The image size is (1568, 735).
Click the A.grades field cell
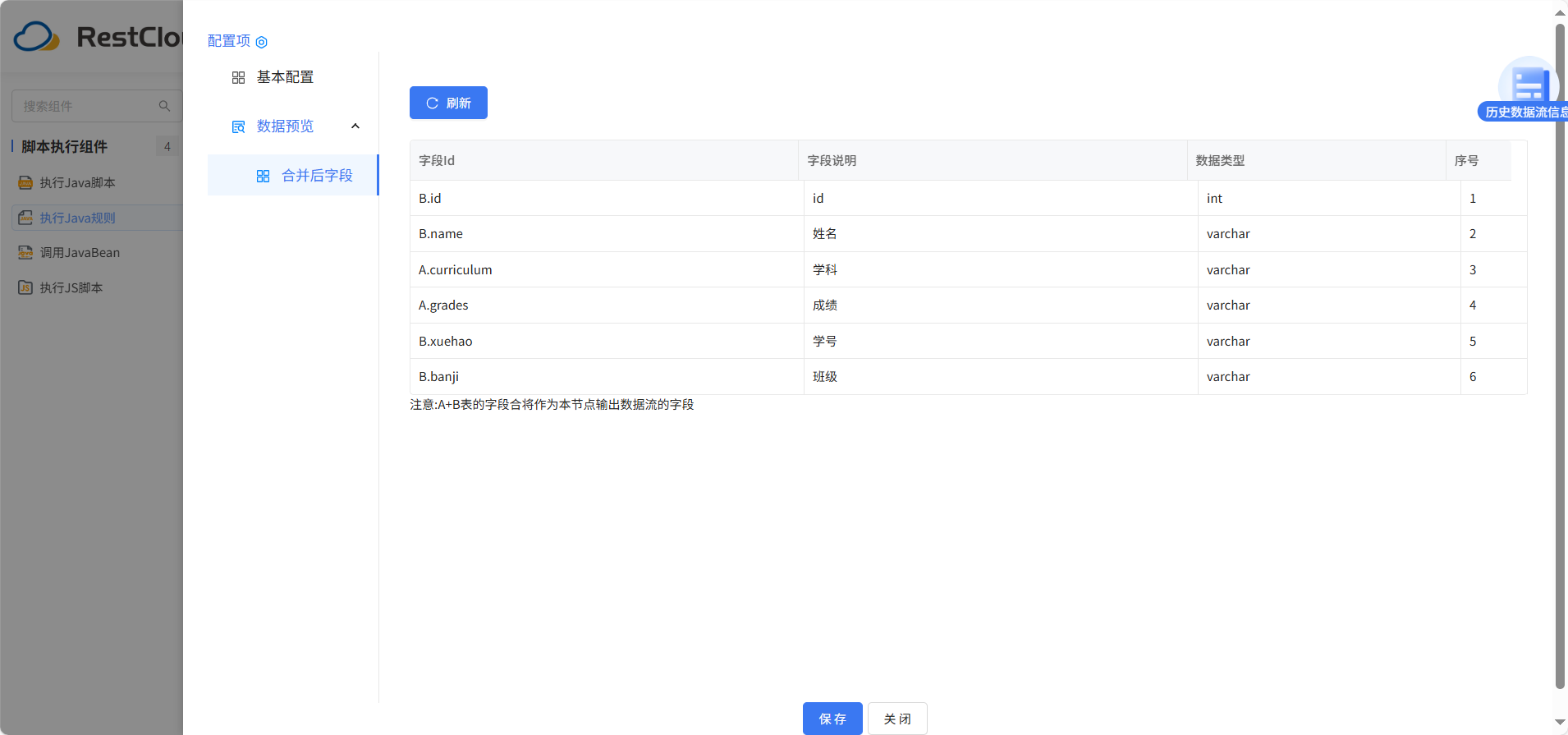pos(607,305)
